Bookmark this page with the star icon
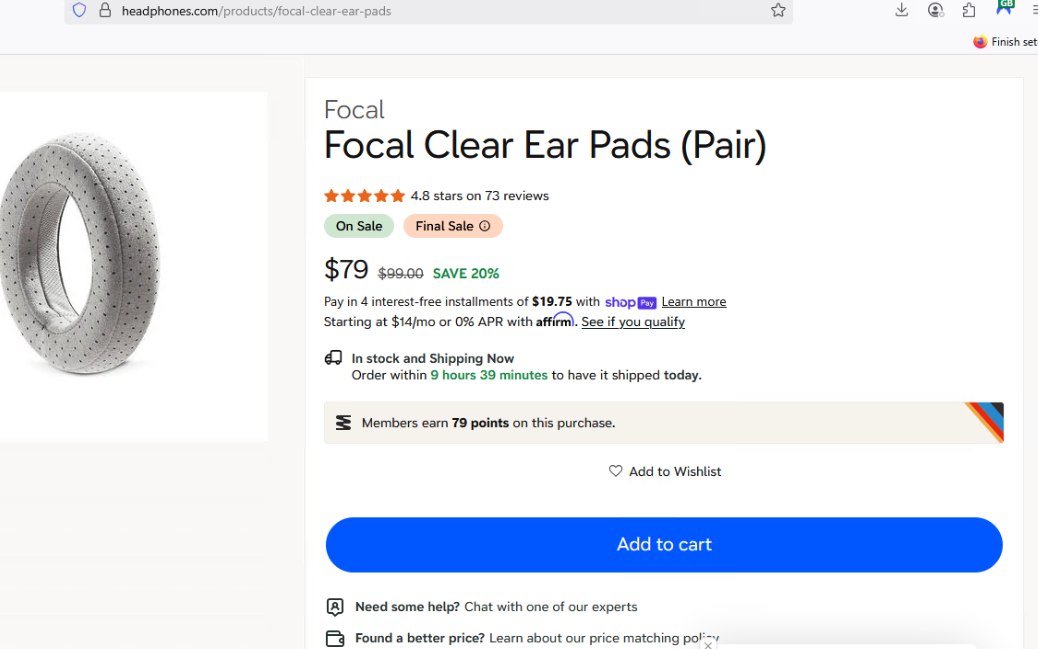The height and width of the screenshot is (649, 1038). pyautogui.click(x=778, y=10)
